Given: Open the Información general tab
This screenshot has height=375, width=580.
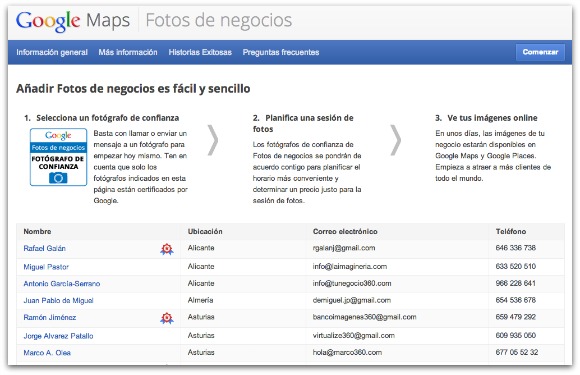Looking at the screenshot, I should 52,52.
